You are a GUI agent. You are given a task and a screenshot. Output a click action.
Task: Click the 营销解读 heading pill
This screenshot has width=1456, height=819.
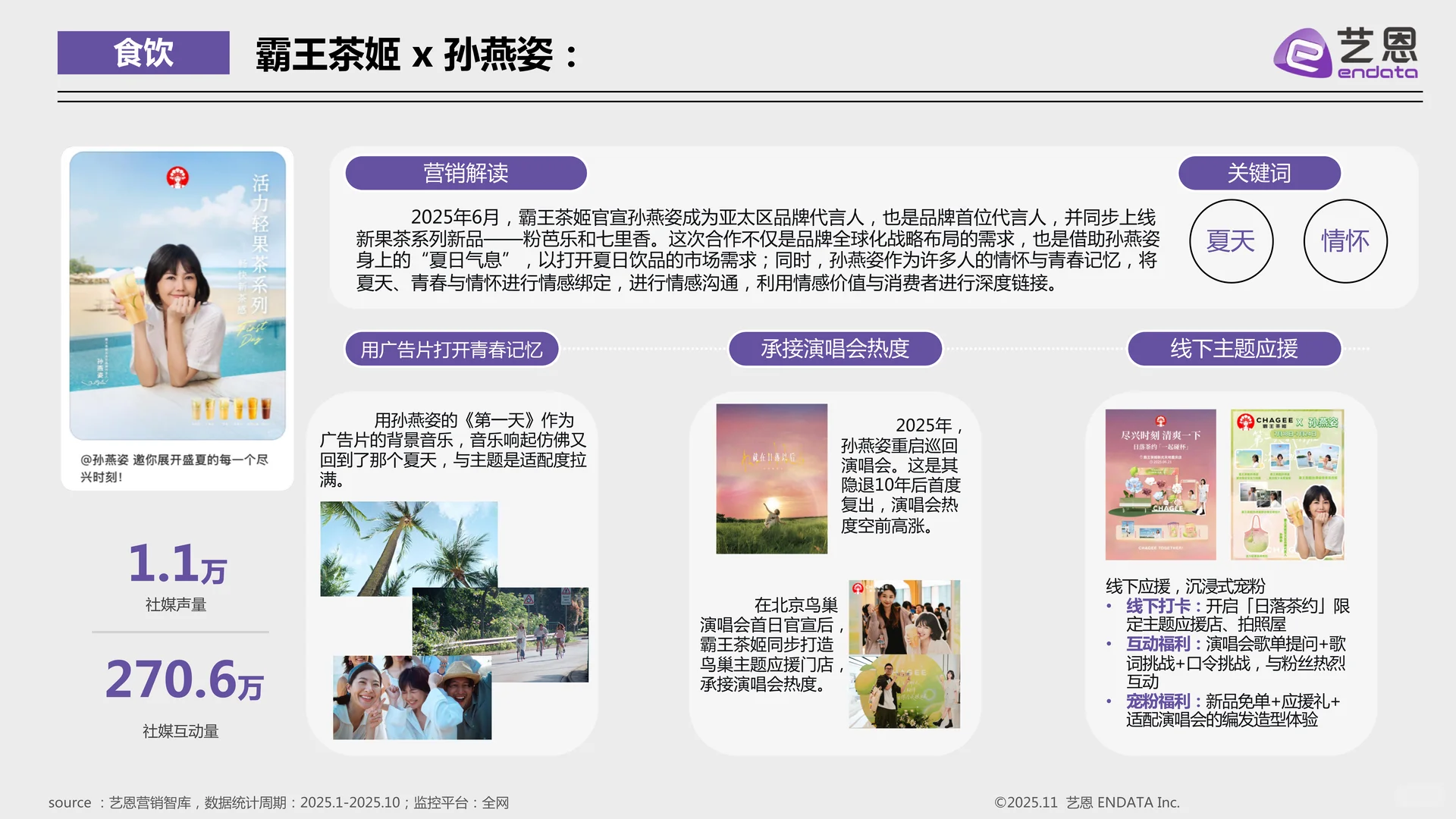(466, 173)
